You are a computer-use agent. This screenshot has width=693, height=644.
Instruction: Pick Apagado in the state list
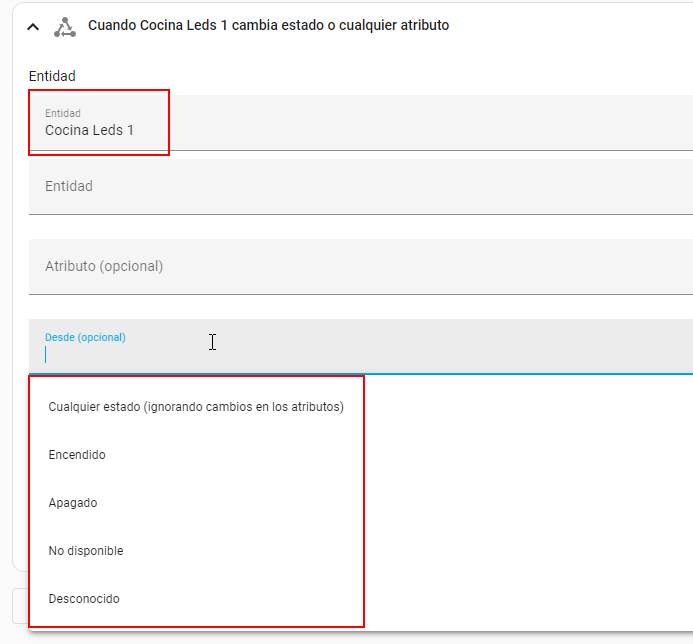click(73, 503)
